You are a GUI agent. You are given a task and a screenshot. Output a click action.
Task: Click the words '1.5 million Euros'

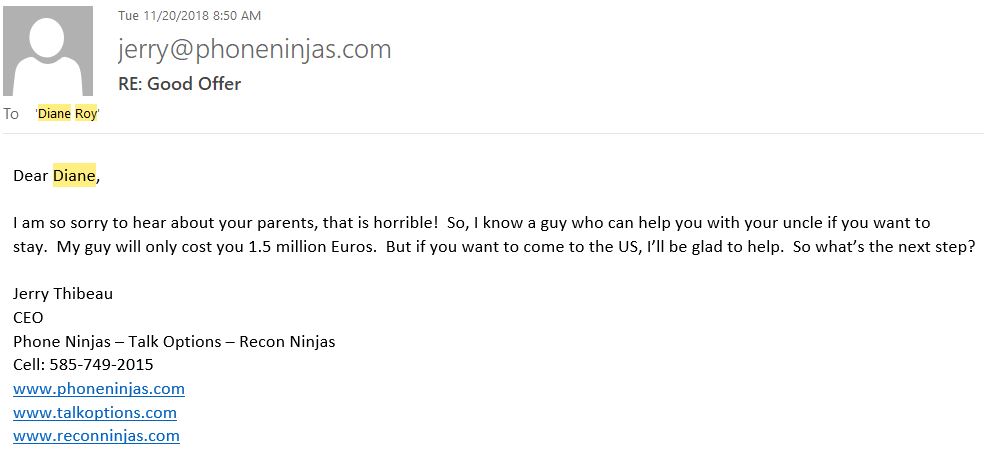pyautogui.click(x=313, y=247)
